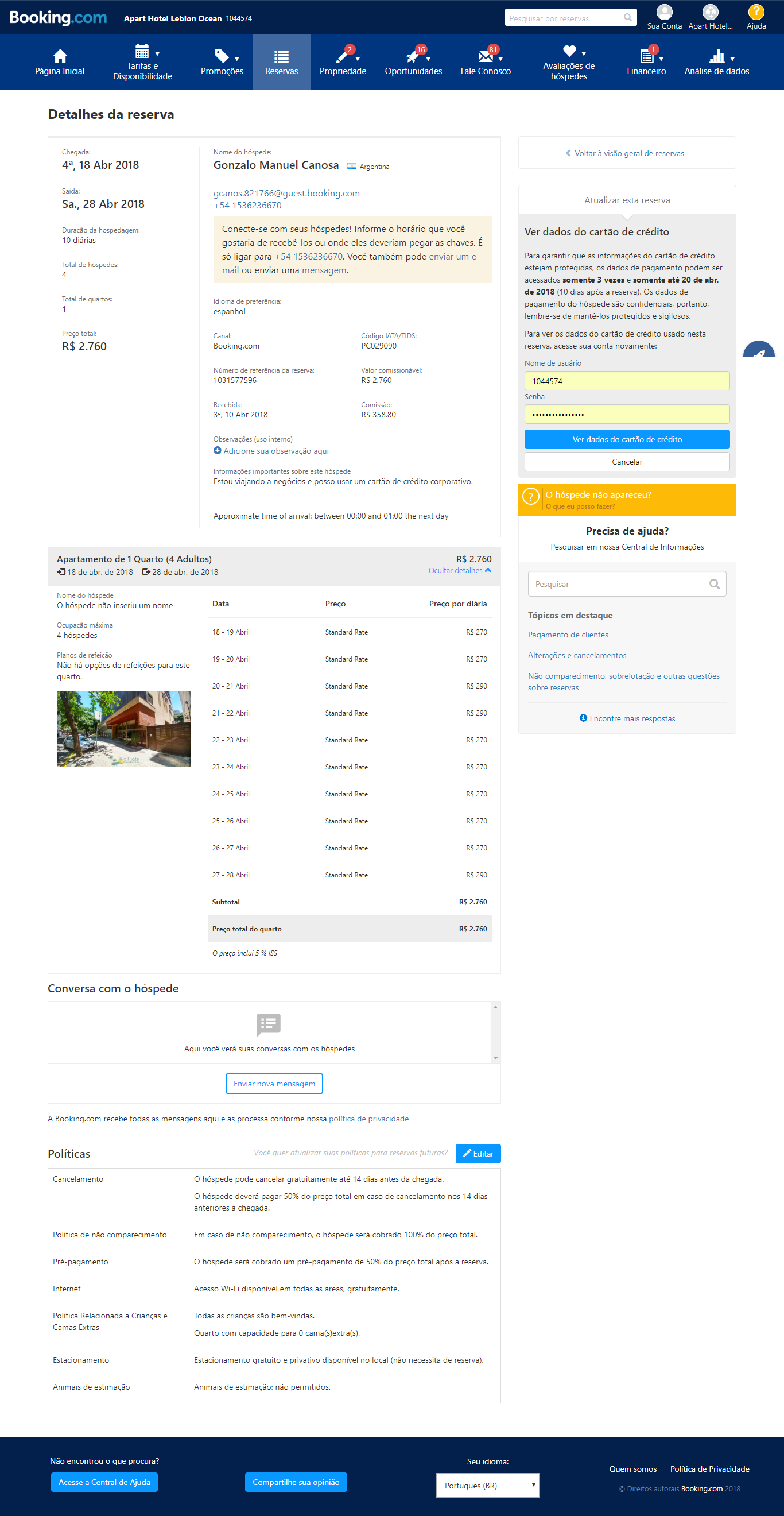This screenshot has height=1516, width=784.
Task: Expand the Tarifas e Disponibilidade dropdown arrow
Action: point(157,54)
